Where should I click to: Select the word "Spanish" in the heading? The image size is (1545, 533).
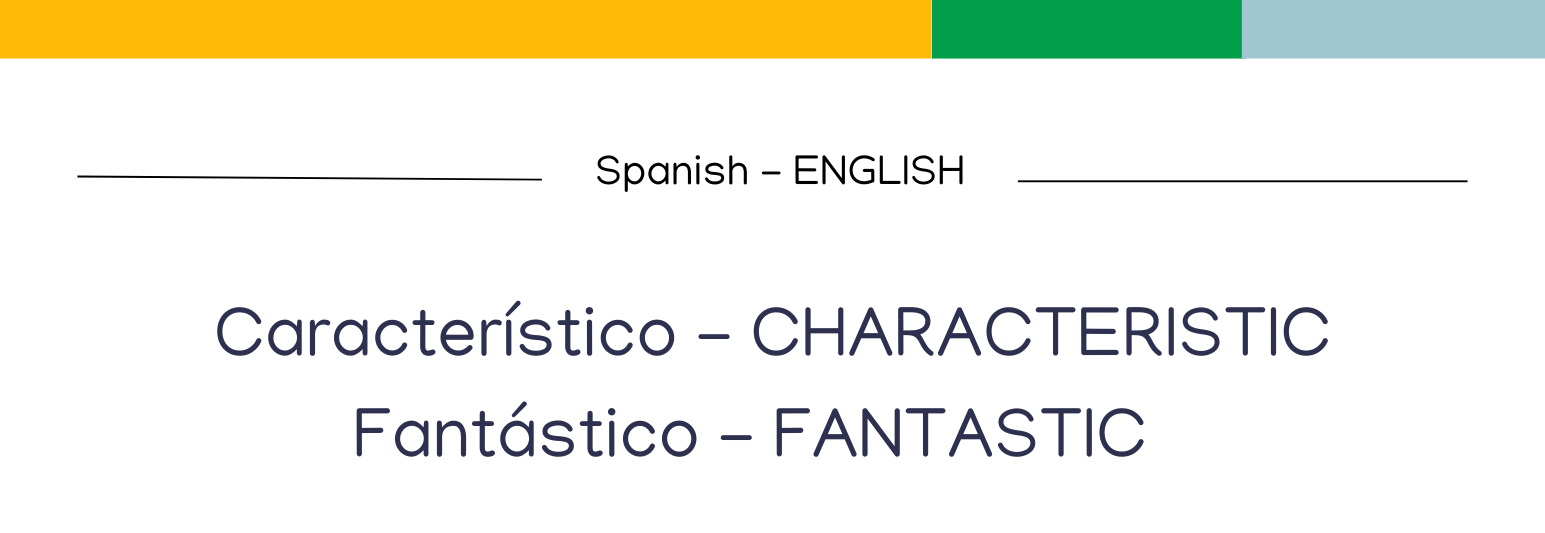(671, 172)
